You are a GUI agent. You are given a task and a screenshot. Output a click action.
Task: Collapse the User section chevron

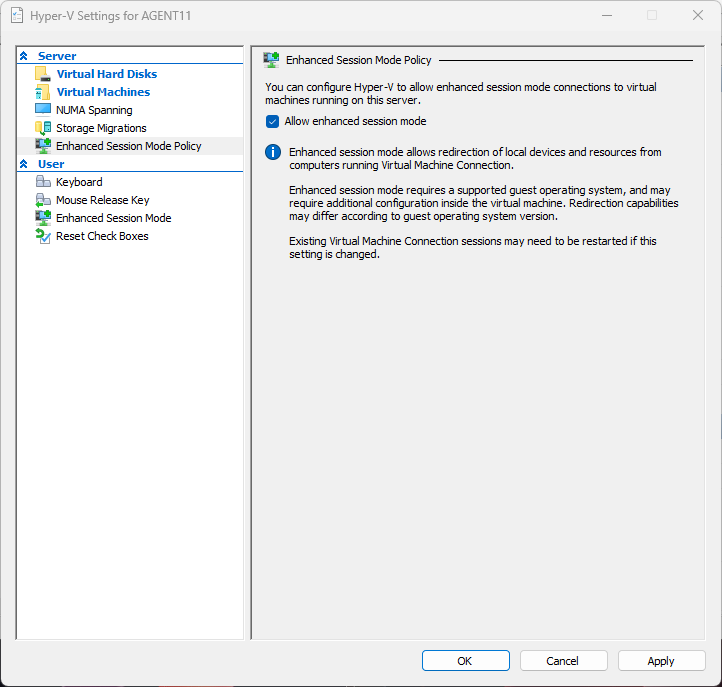point(24,164)
